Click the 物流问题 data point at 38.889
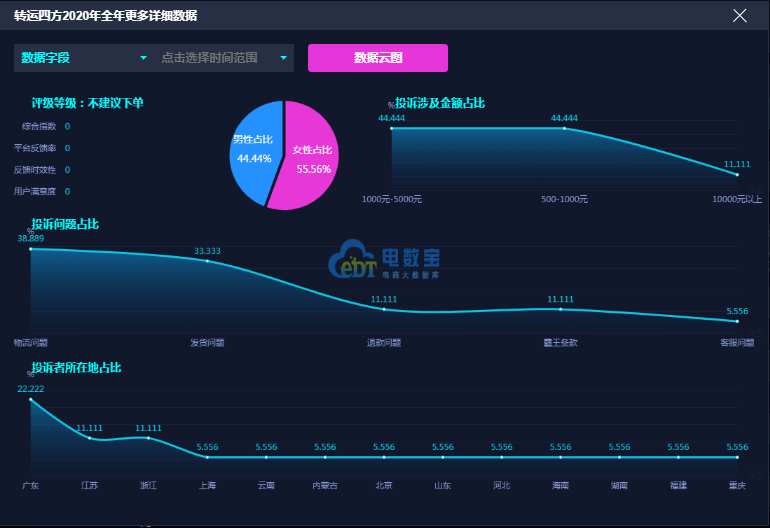This screenshot has width=770, height=528. tap(30, 249)
